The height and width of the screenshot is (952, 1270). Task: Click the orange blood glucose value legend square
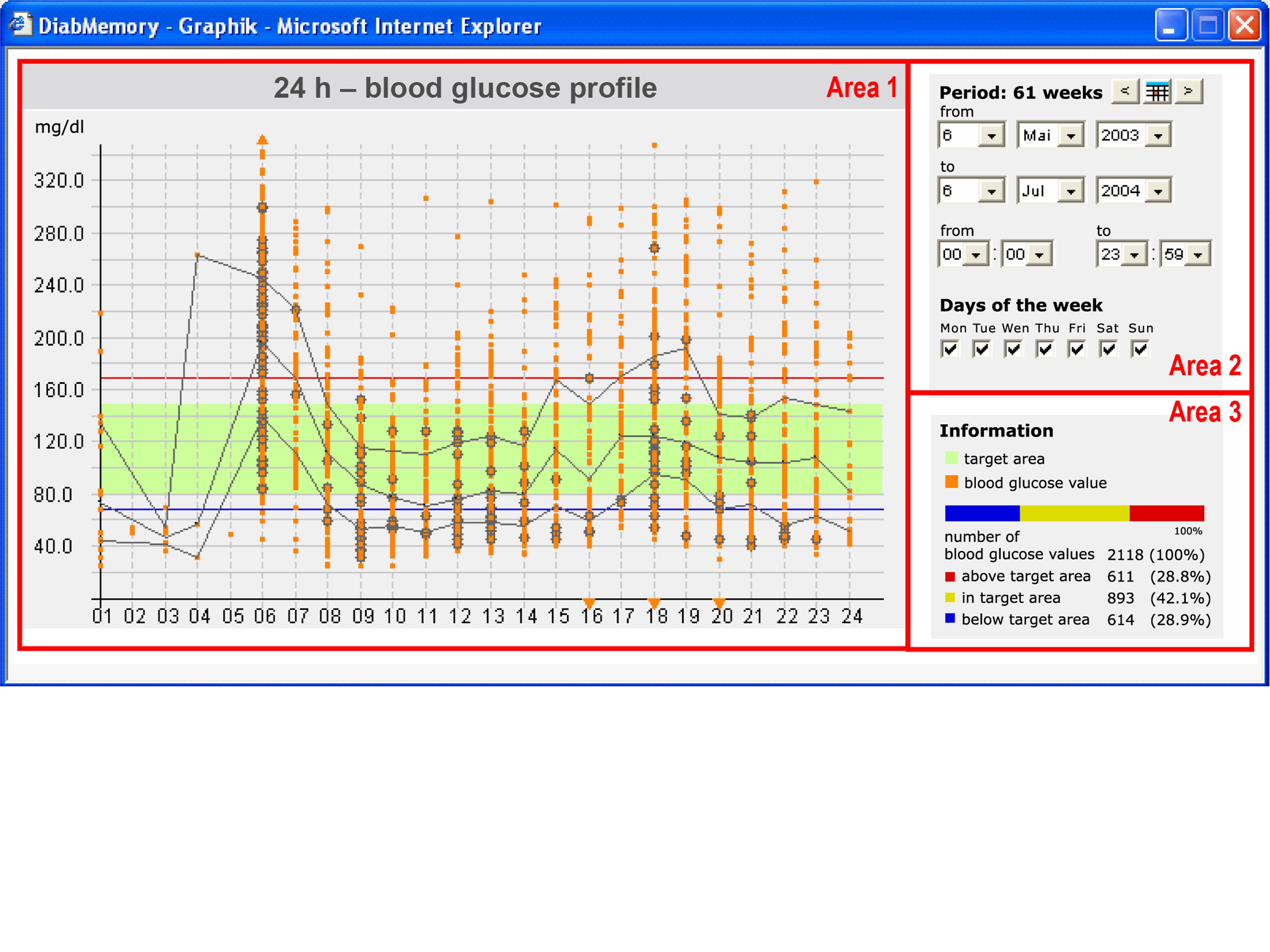(951, 482)
